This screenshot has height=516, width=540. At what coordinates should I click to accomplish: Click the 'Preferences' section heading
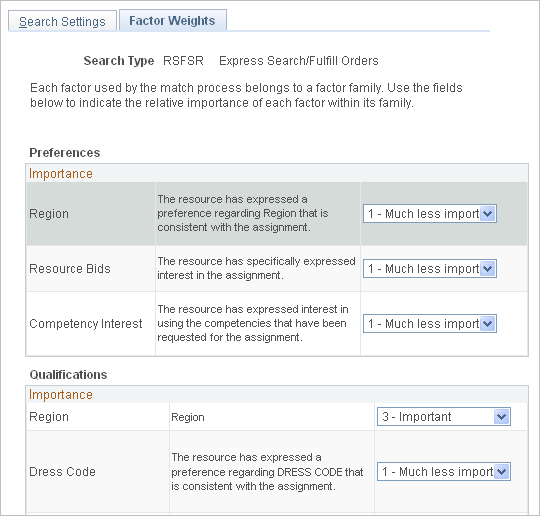(x=65, y=153)
